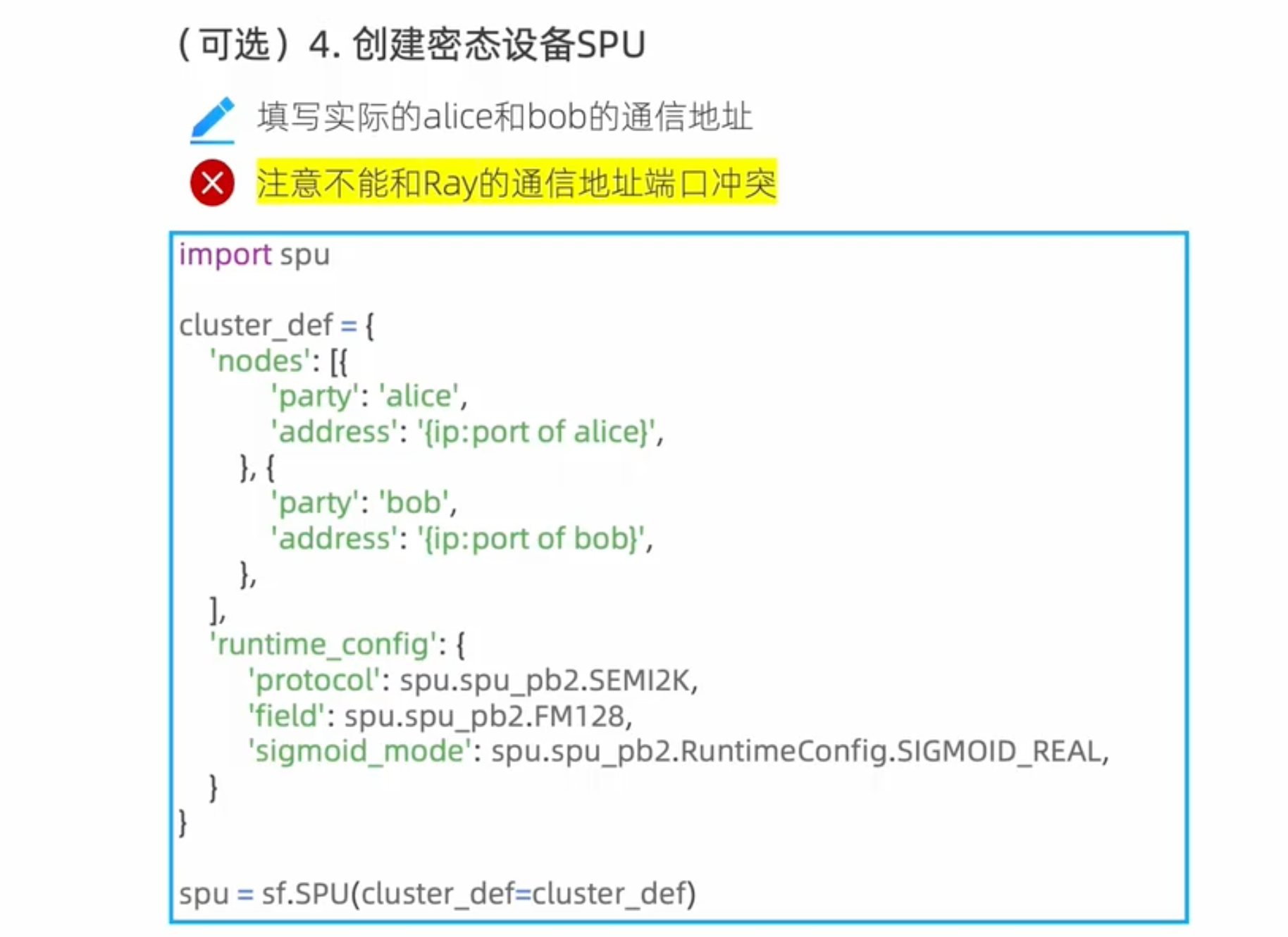This screenshot has height=937, width=1288.
Task: Click the 'protocol' key in runtime config
Action: [x=314, y=681]
